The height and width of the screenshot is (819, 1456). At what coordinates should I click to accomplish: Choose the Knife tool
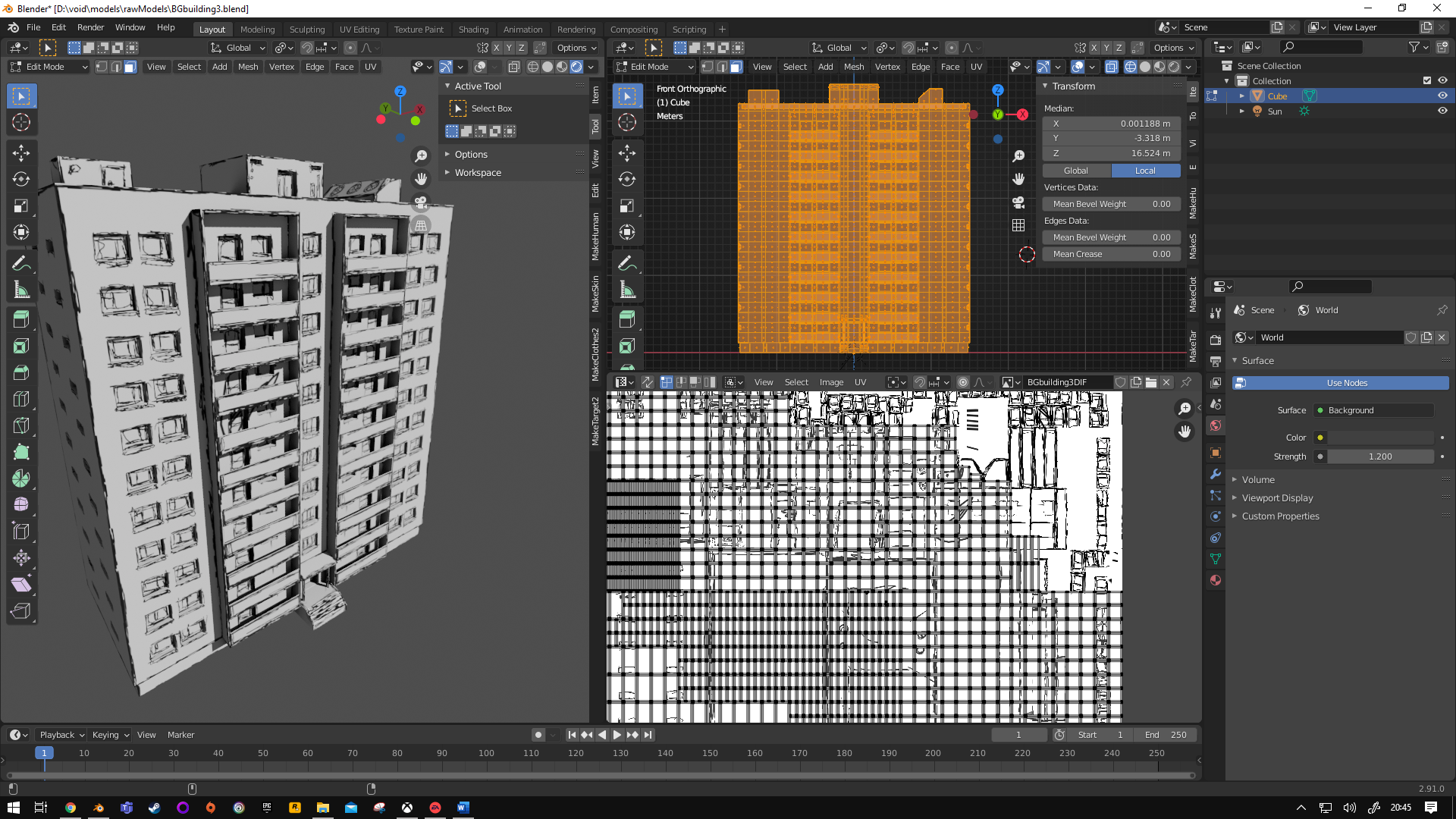click(x=21, y=425)
